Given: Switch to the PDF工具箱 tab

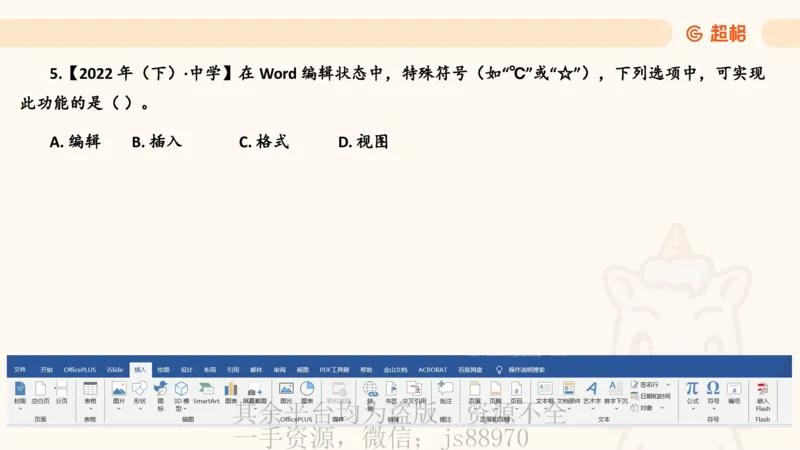Looking at the screenshot, I should tap(334, 369).
